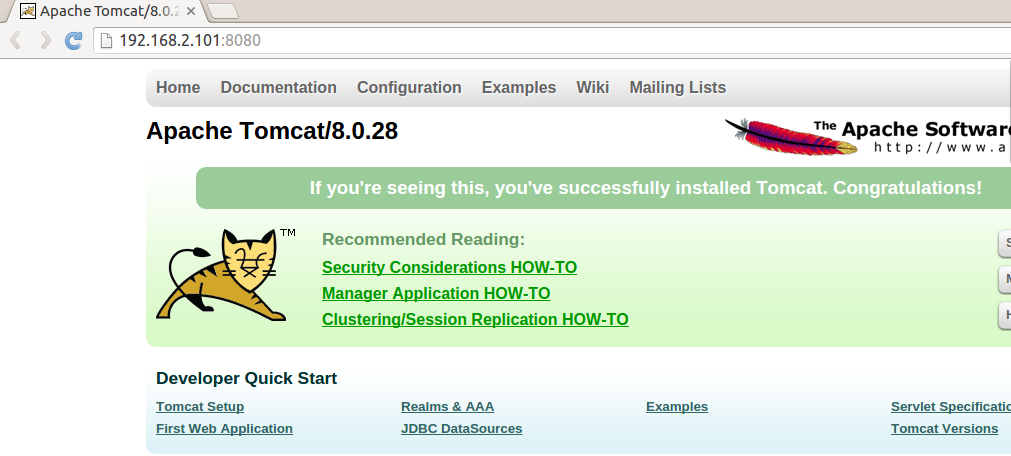This screenshot has width=1011, height=456.
Task: Open the JDBC DataSources link
Action: click(462, 429)
